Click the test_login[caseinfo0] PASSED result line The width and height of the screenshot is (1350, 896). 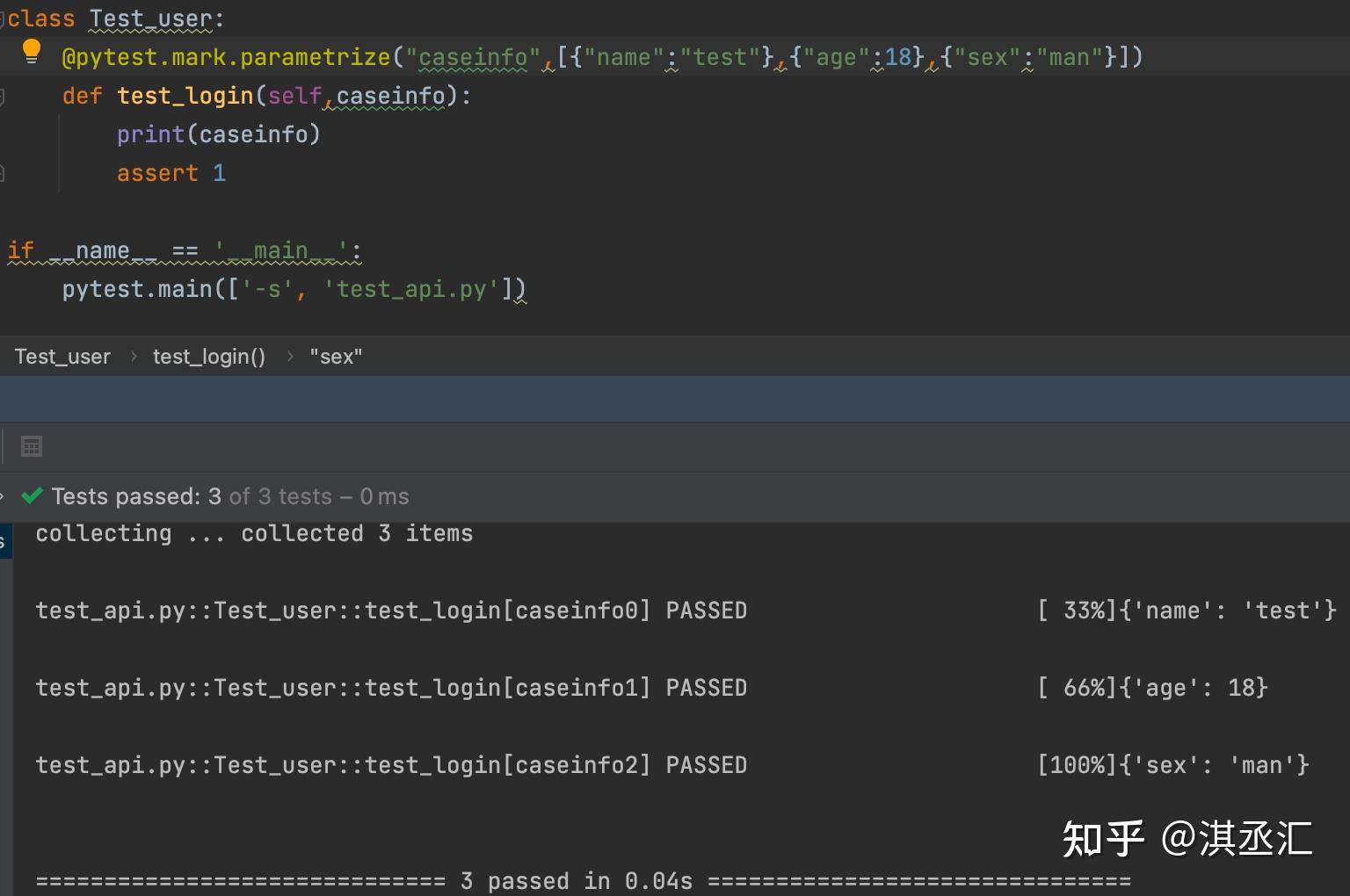(x=391, y=611)
